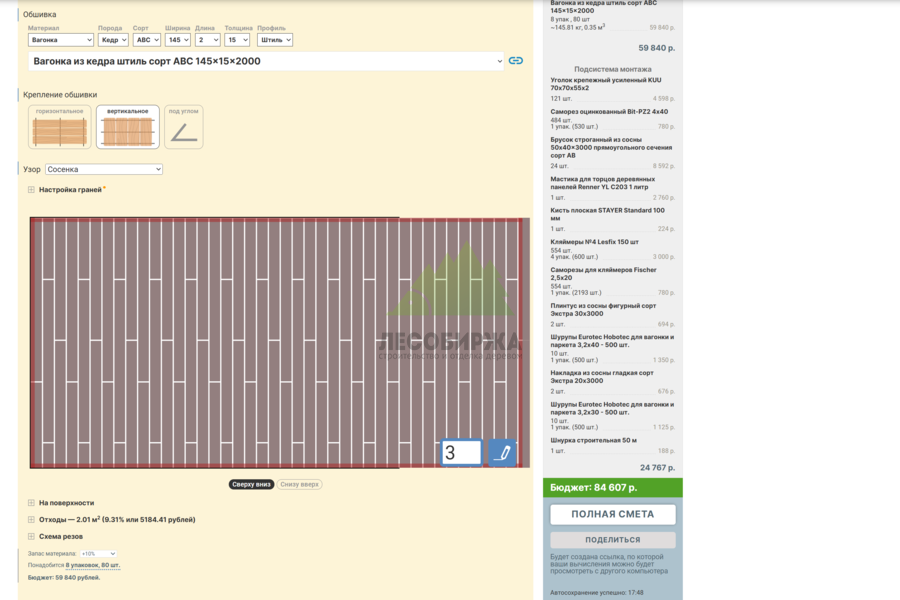Open the 'Профиль' dropdown showing Штиль
Viewport: 900px width, 600px height.
click(275, 40)
